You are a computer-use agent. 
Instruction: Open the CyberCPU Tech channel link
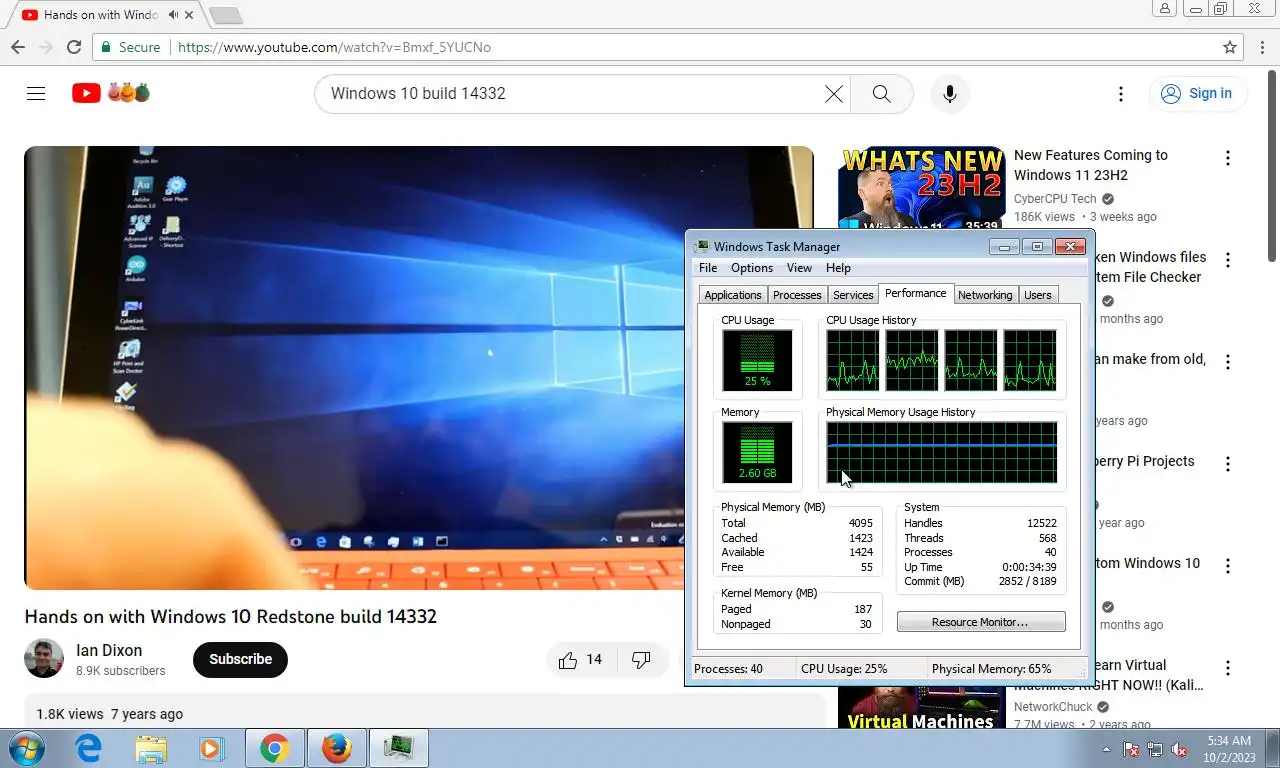pos(1055,199)
